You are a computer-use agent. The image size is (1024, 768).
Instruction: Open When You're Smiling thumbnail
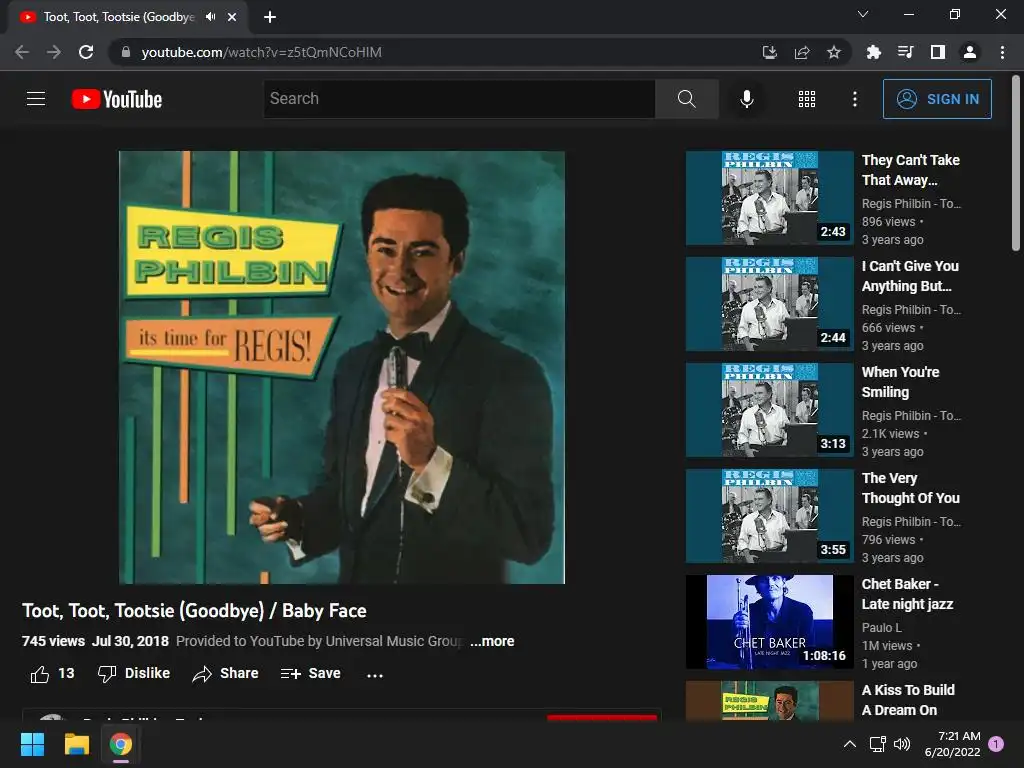[x=769, y=409]
